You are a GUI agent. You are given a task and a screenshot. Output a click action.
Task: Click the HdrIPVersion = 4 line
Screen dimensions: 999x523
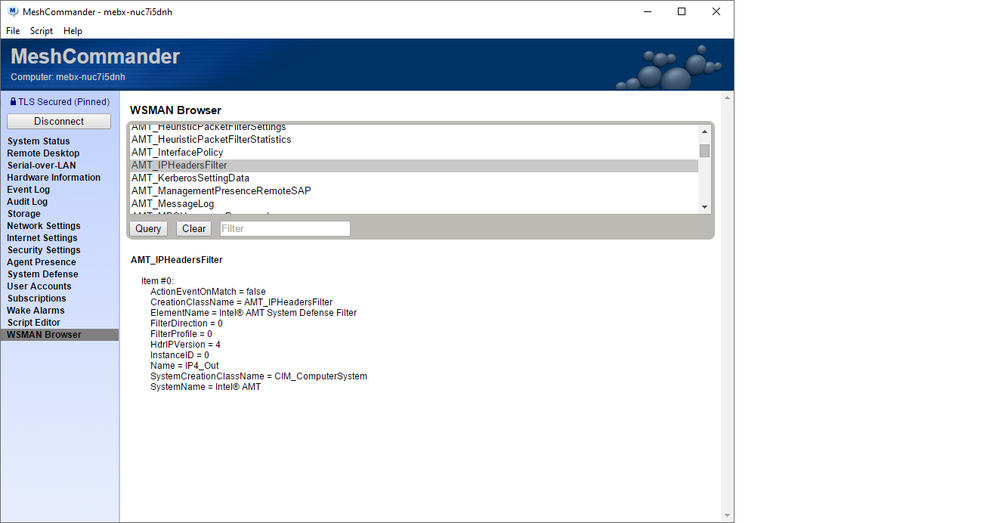pyautogui.click(x=185, y=345)
